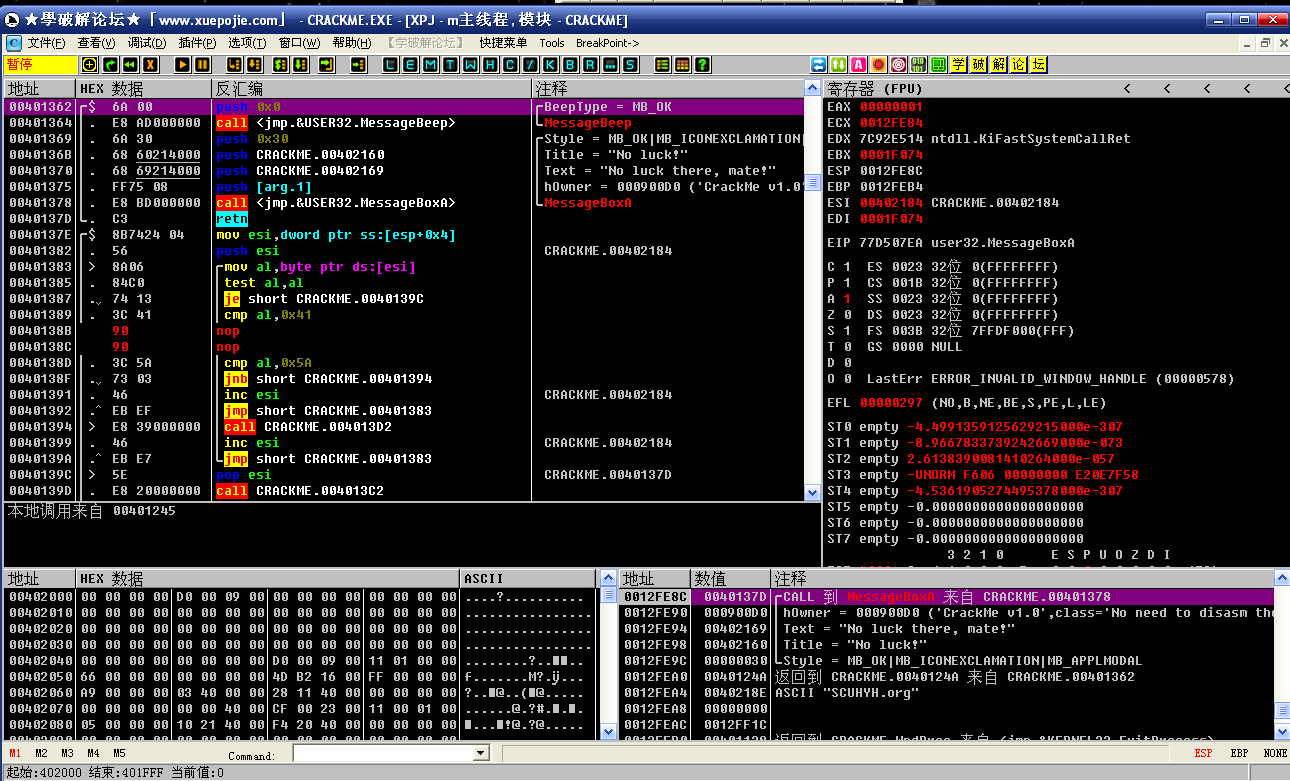Expand the Command combo box dropdown
Screen dimensions: 1290x781
tap(480, 753)
